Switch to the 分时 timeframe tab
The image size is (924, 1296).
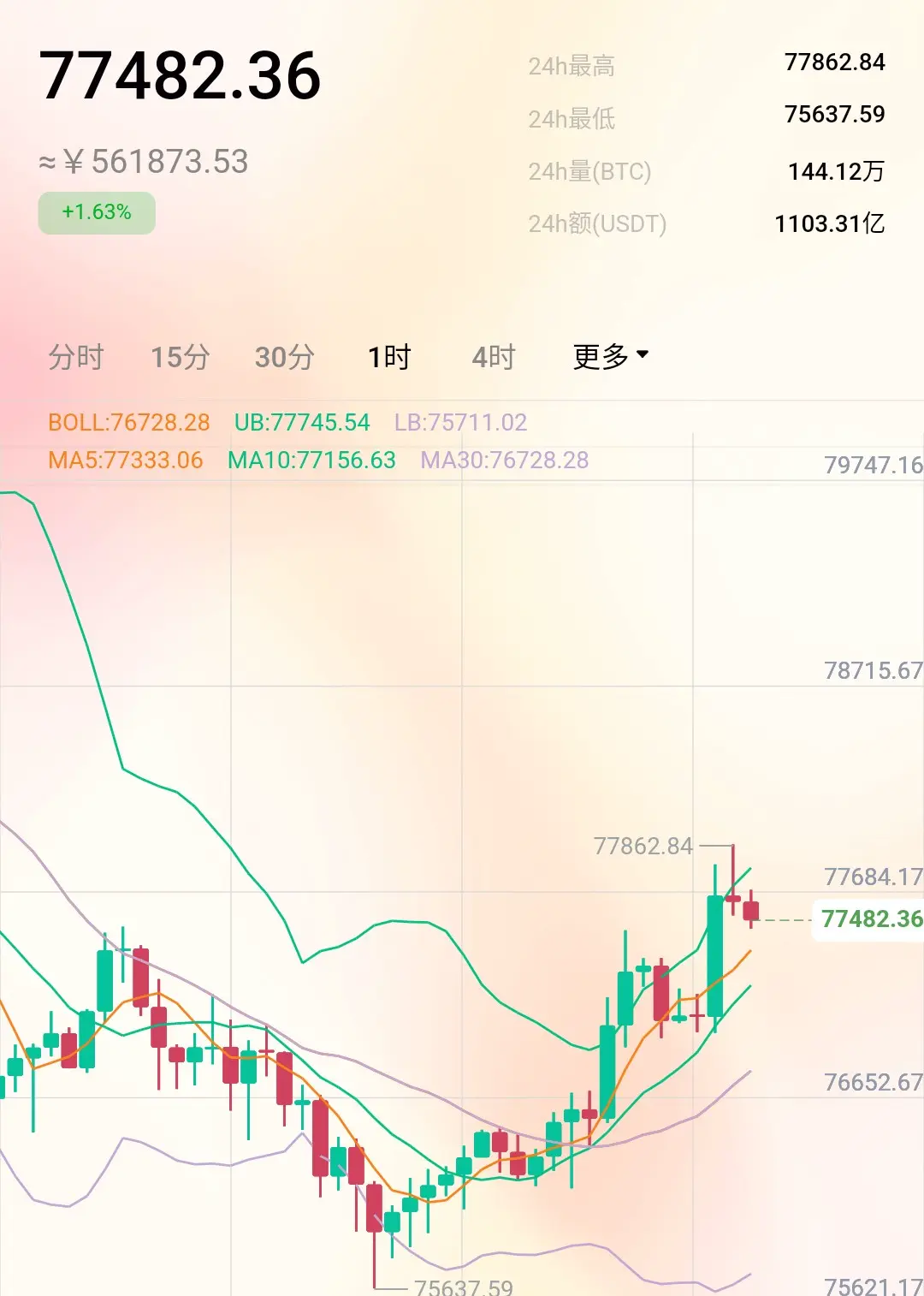[76, 356]
